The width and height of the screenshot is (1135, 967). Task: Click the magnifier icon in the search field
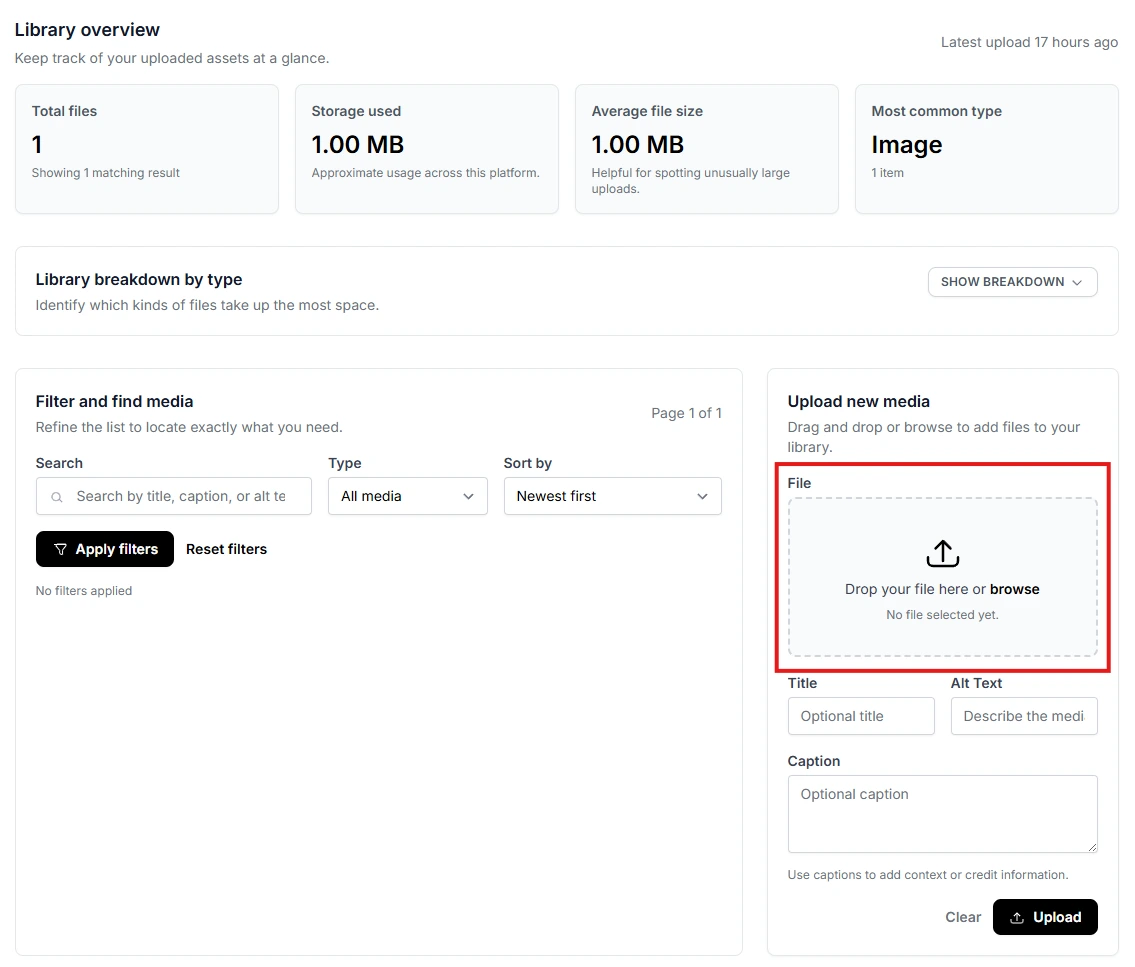(x=57, y=497)
